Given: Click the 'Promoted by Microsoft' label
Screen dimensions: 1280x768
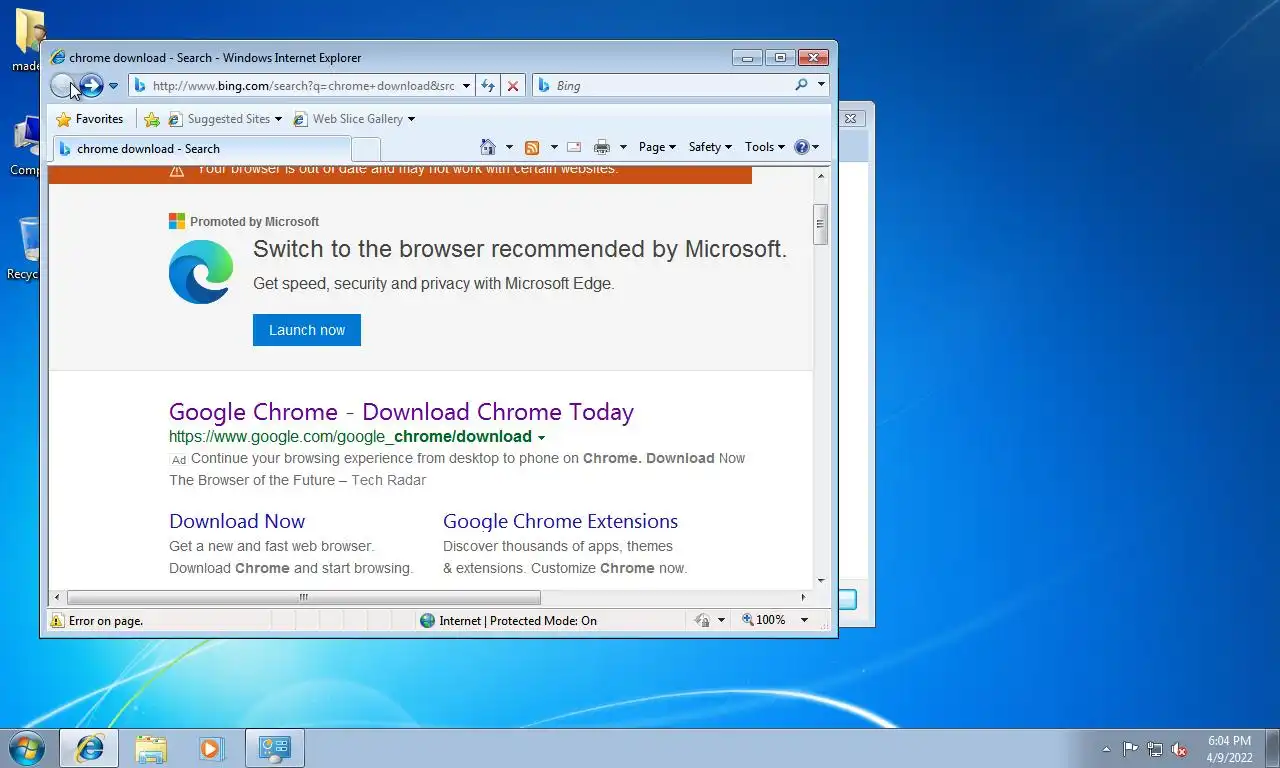Looking at the screenshot, I should 254,222.
